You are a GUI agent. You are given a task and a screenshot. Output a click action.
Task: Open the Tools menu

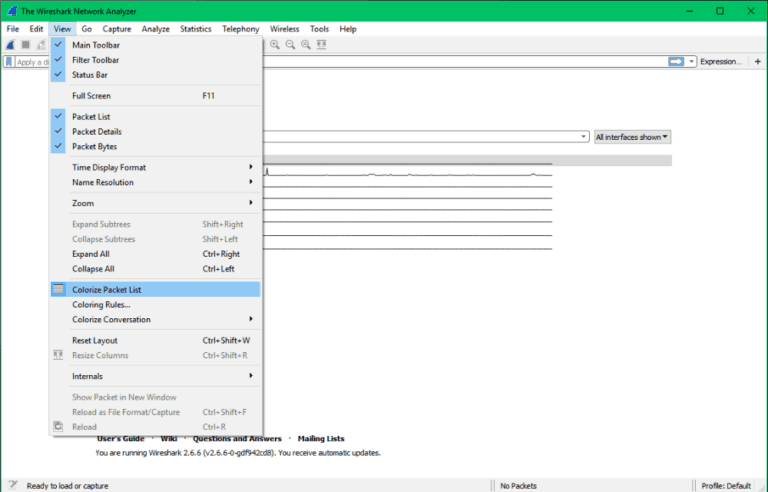[x=319, y=29]
